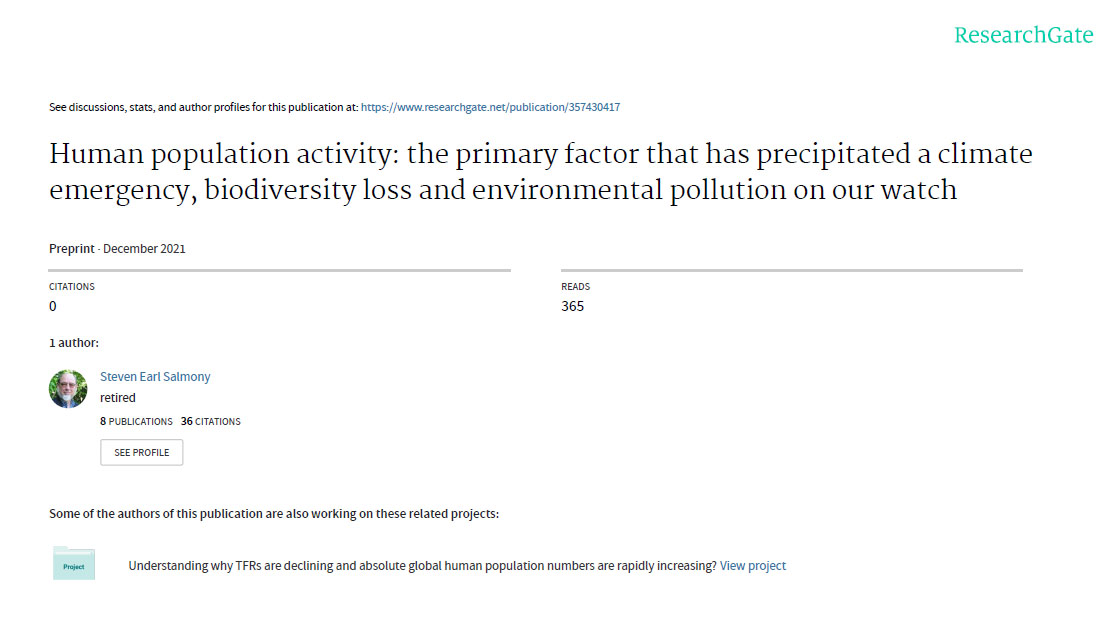Click the 8 PUBLICATIONS count

click(x=136, y=421)
